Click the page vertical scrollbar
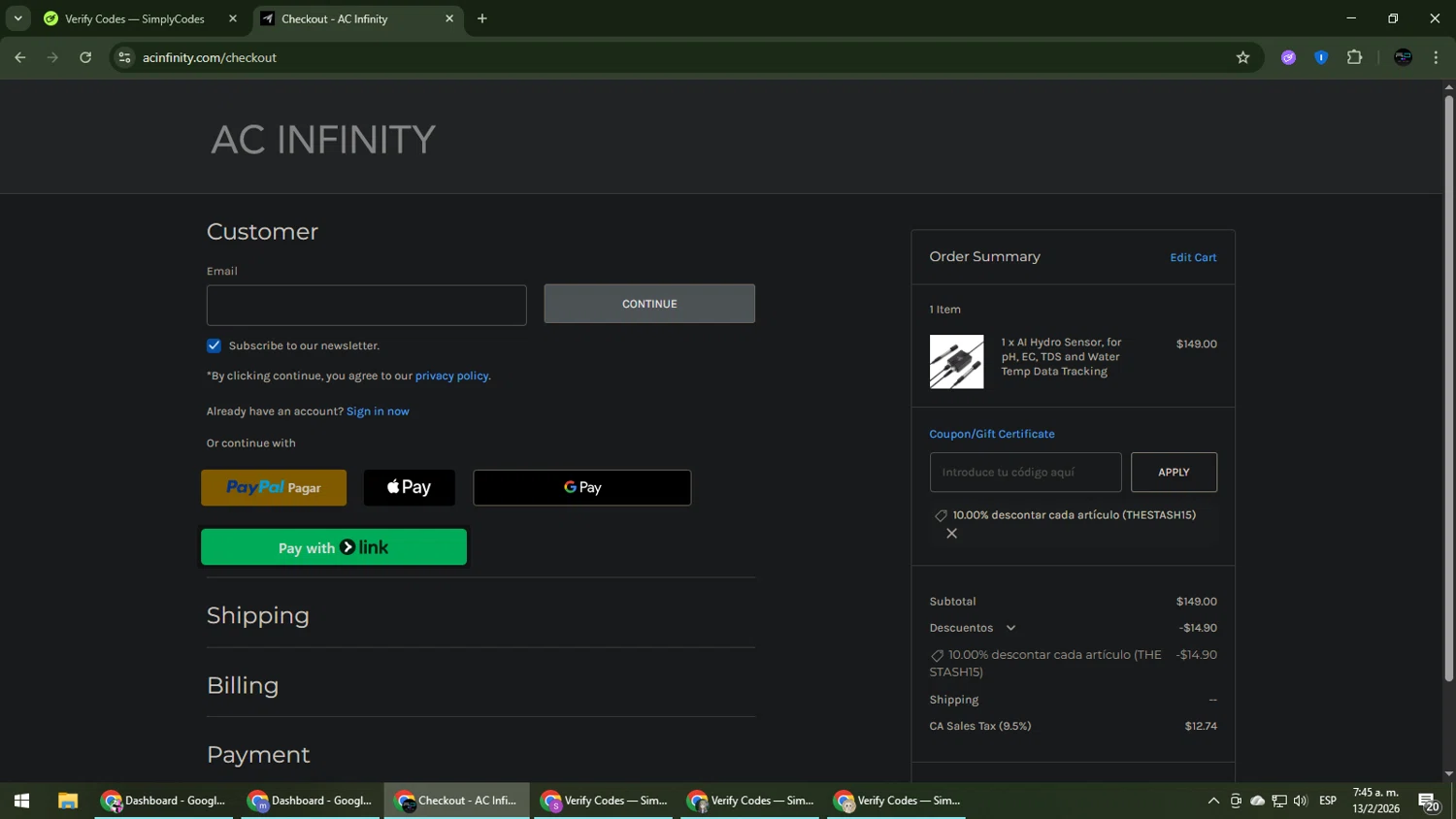 tap(1448, 388)
